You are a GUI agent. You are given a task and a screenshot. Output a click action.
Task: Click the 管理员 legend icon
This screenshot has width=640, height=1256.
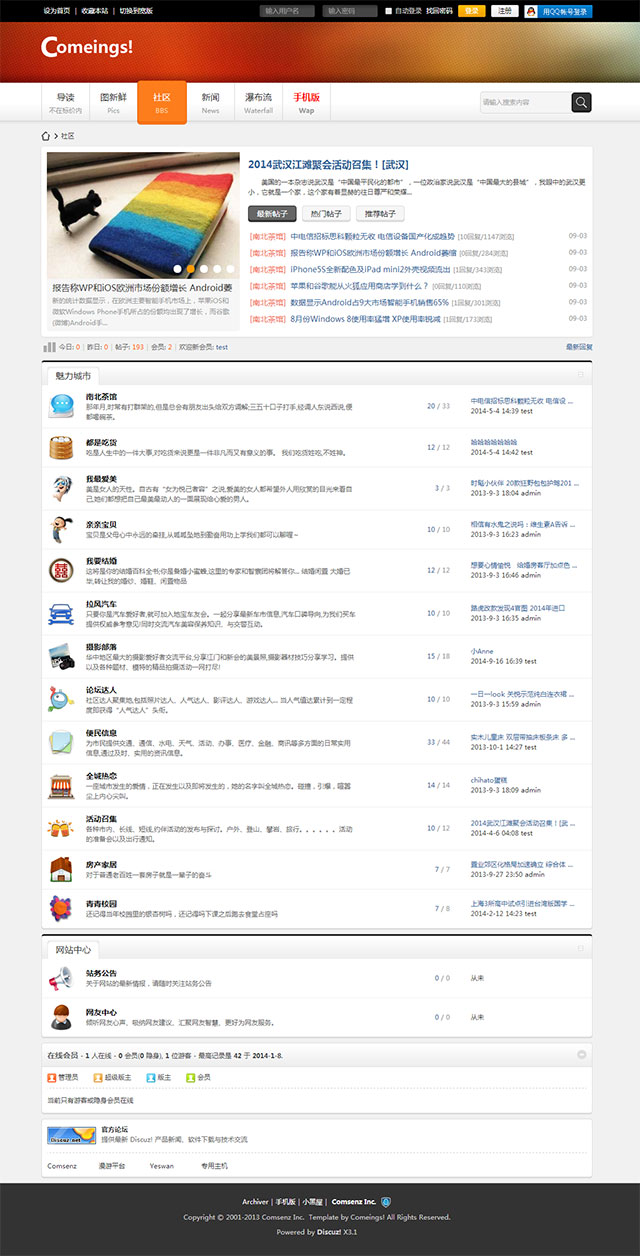point(52,1077)
